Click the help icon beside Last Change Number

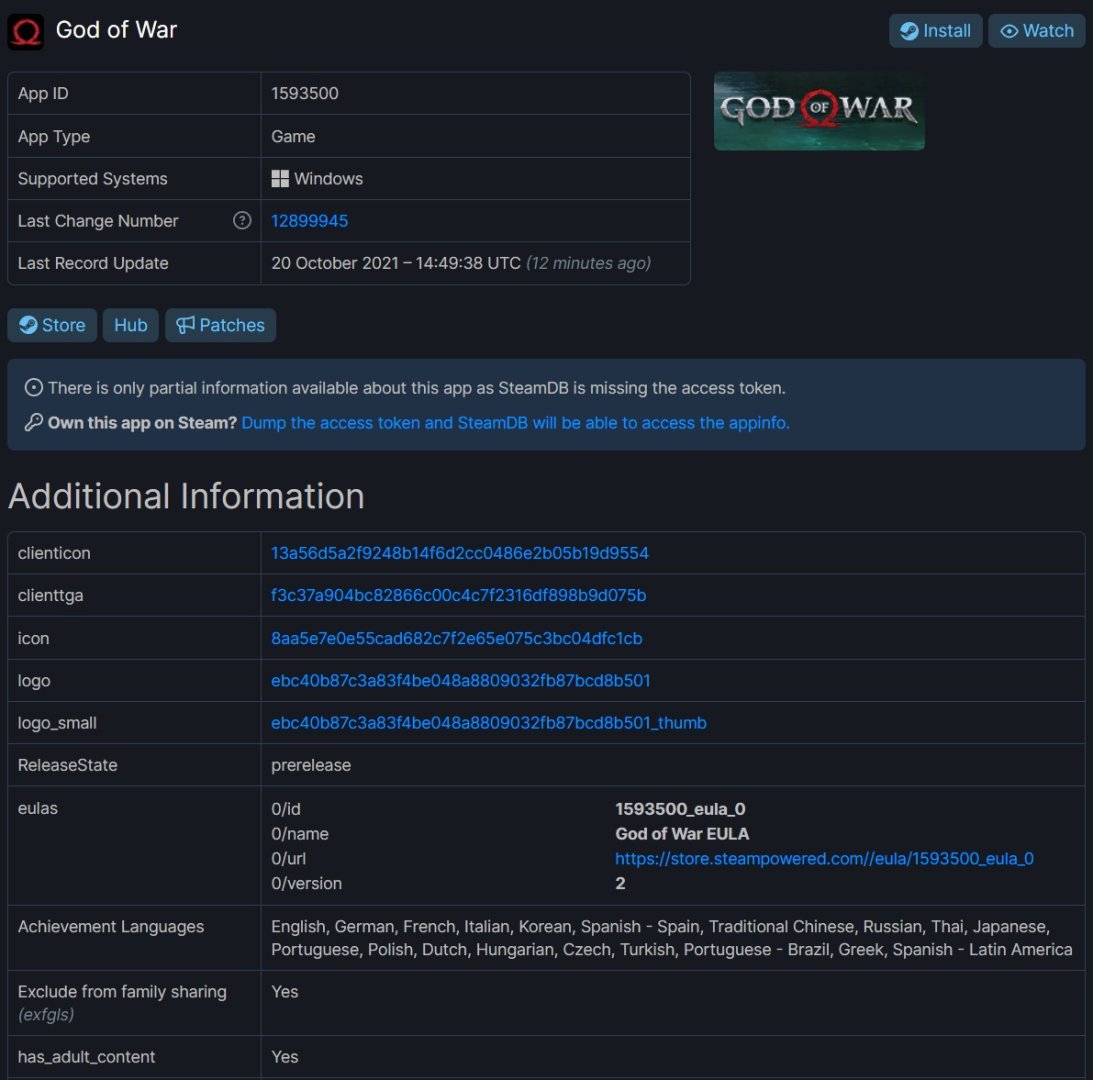(x=242, y=221)
